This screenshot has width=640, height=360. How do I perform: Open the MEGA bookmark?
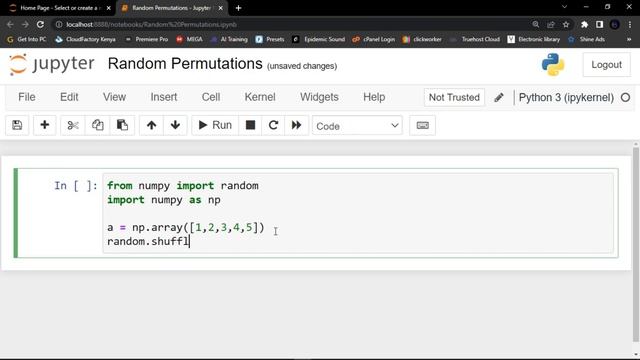click(x=190, y=39)
